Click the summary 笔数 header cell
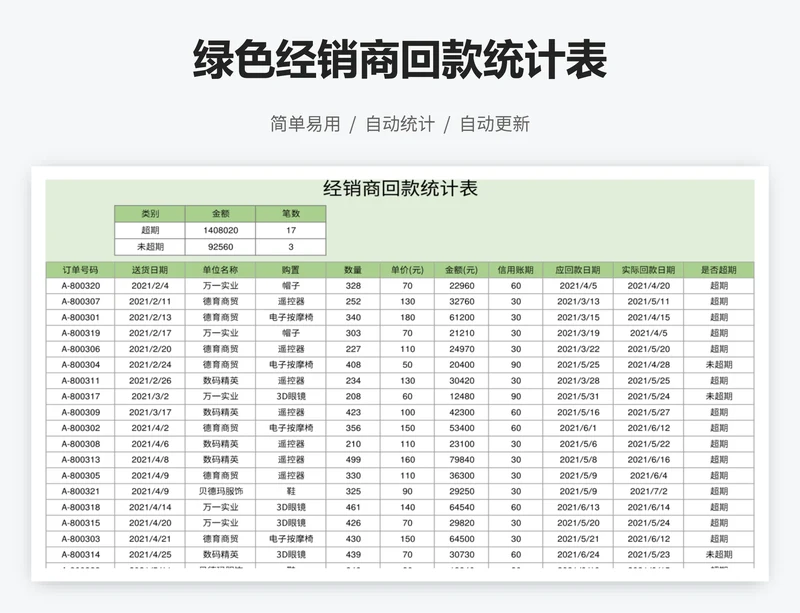Viewport: 800px width, 613px height. coord(291,214)
